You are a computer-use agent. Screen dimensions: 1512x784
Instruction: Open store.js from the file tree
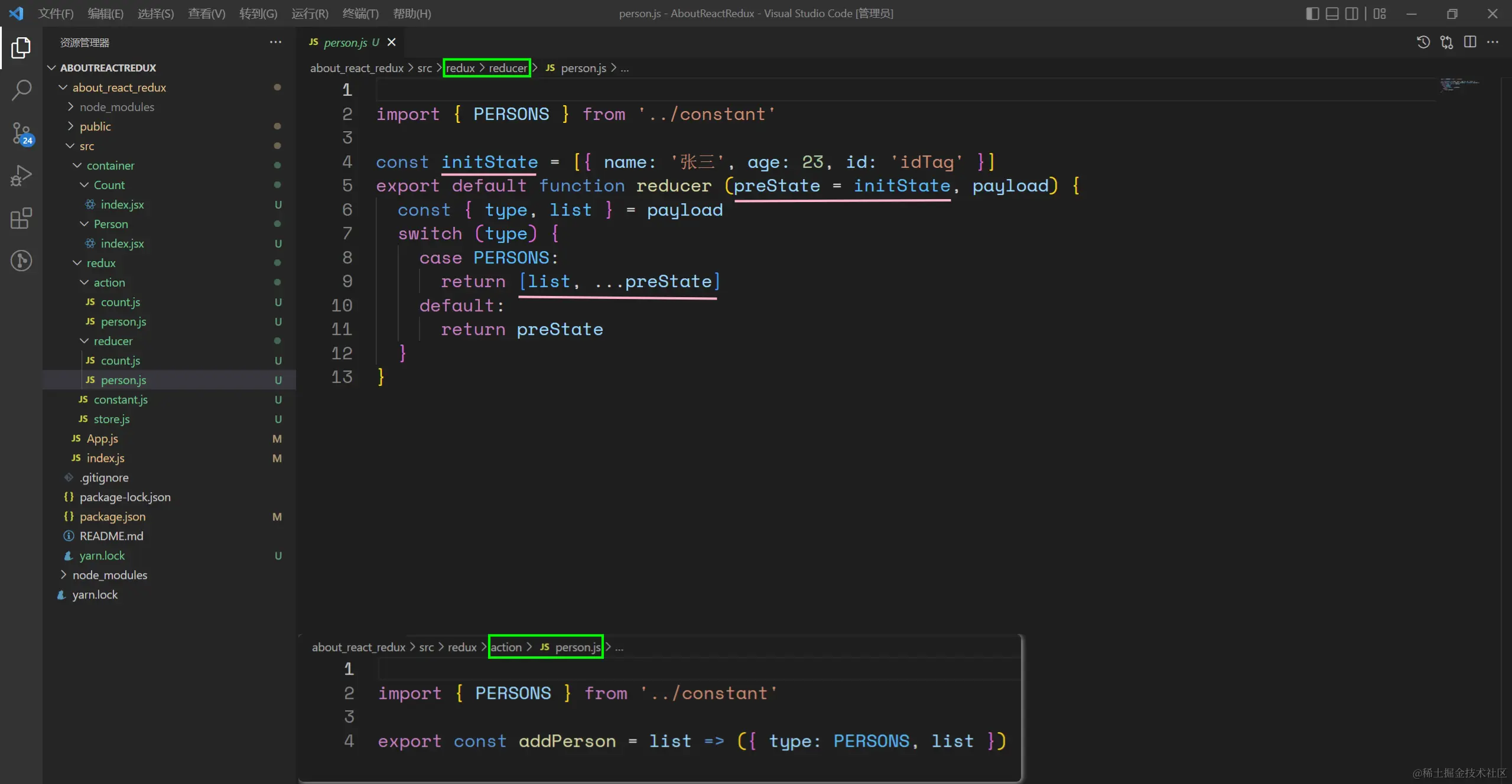pyautogui.click(x=112, y=419)
